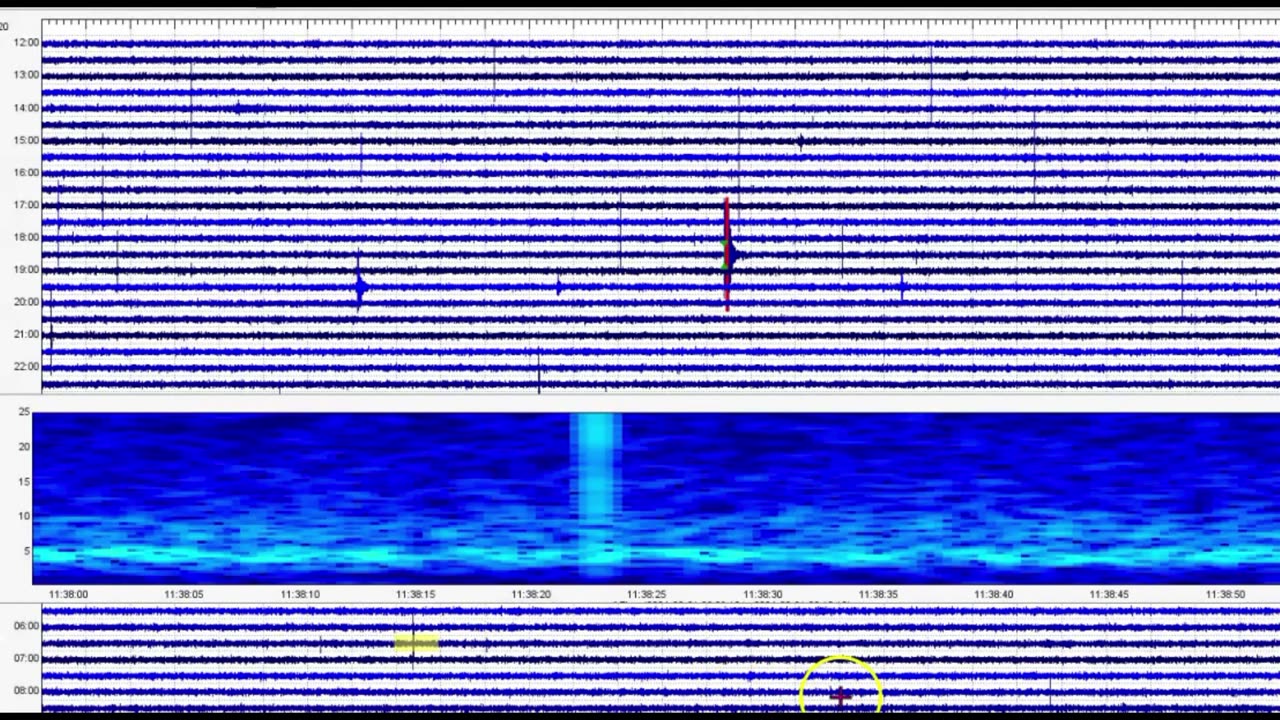Viewport: 1280px width, 720px height.
Task: Click the 11:38:15 time tick
Action: pyautogui.click(x=415, y=594)
